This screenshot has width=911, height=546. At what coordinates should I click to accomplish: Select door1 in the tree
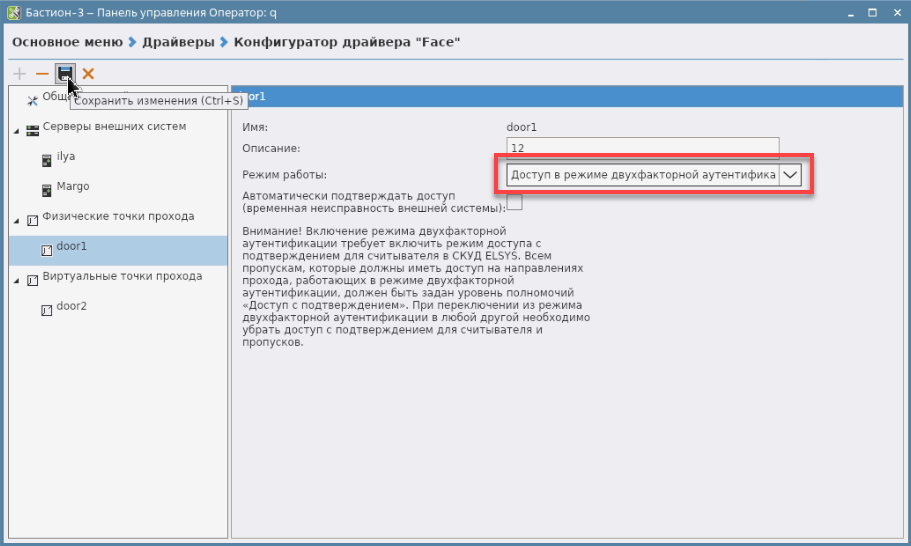click(72, 246)
